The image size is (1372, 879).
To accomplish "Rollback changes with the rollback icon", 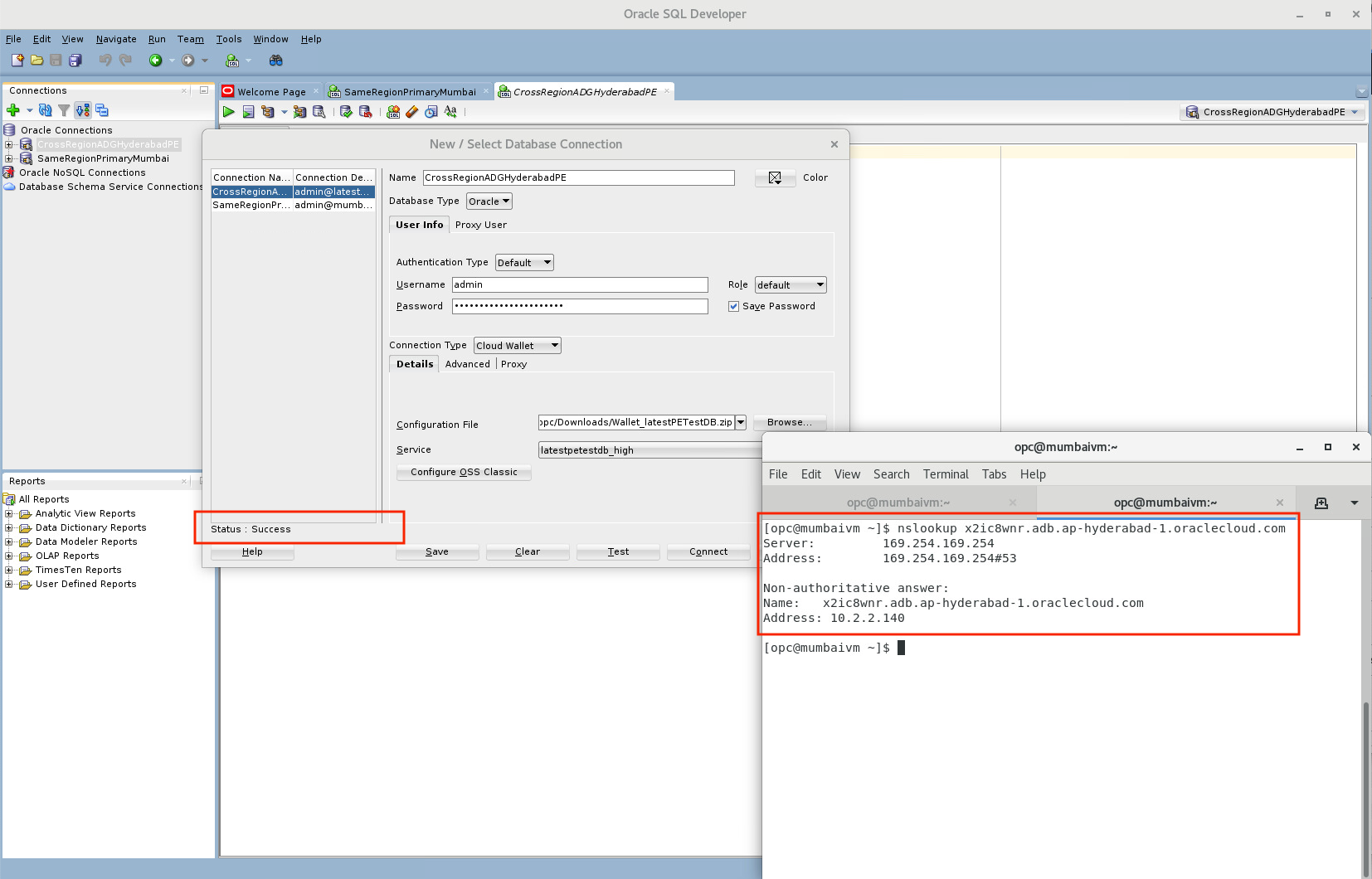I will (x=363, y=112).
